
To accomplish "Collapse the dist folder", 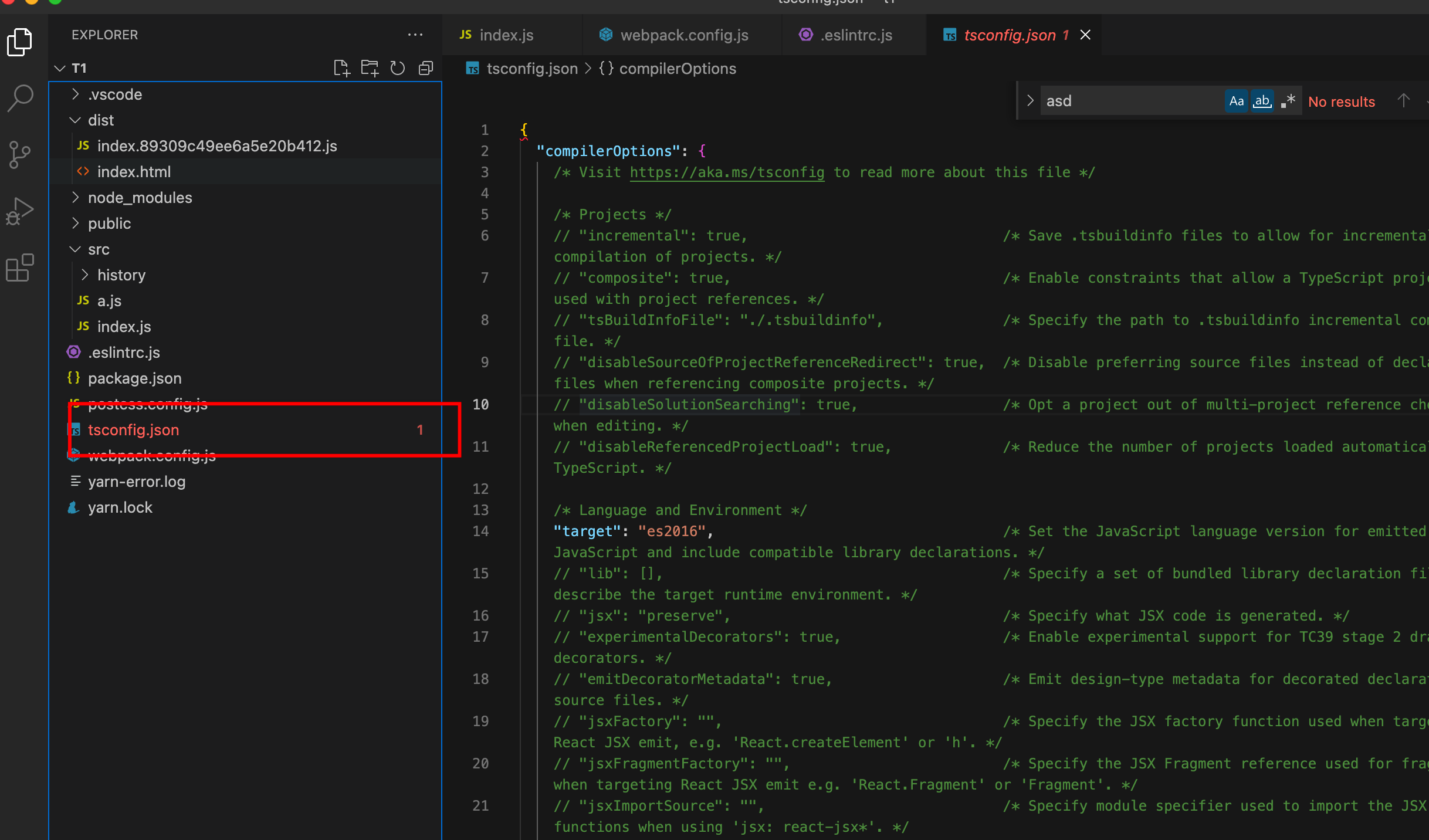I will point(75,120).
